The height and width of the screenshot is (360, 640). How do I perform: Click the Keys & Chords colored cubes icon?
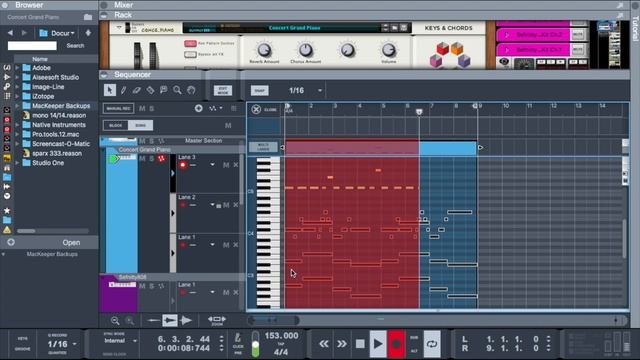[x=450, y=55]
